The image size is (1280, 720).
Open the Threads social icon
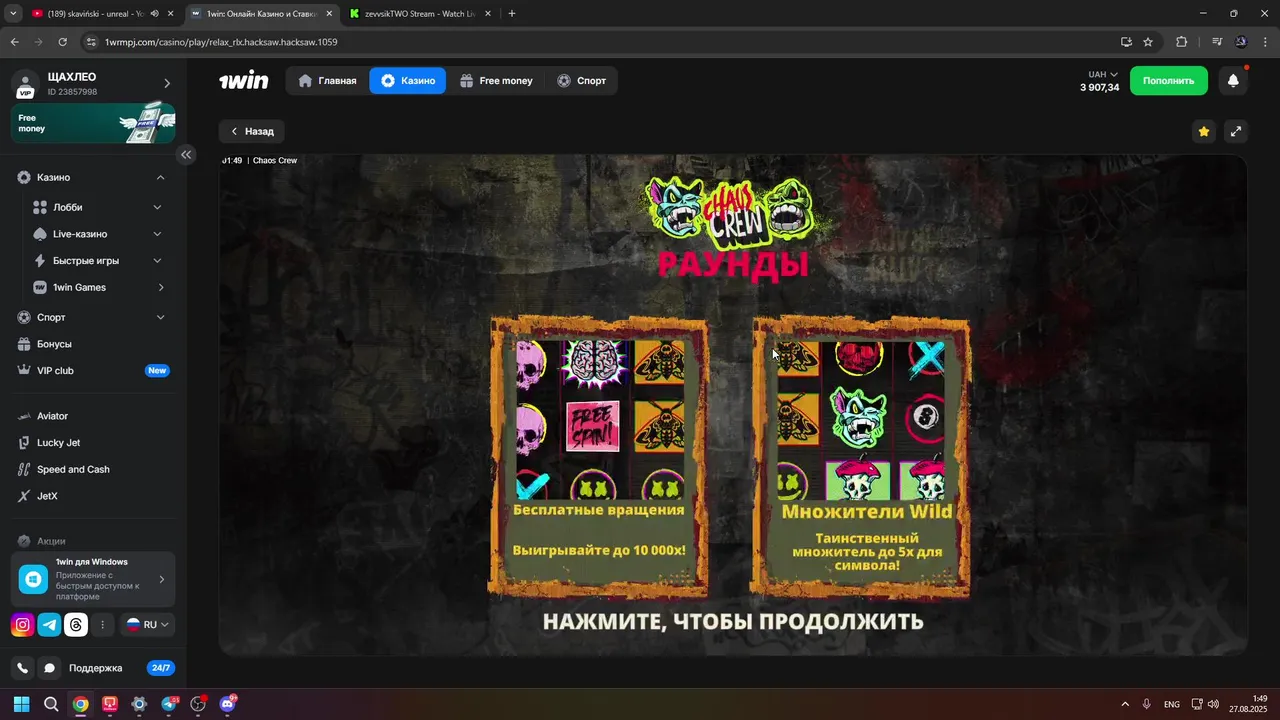(76, 625)
